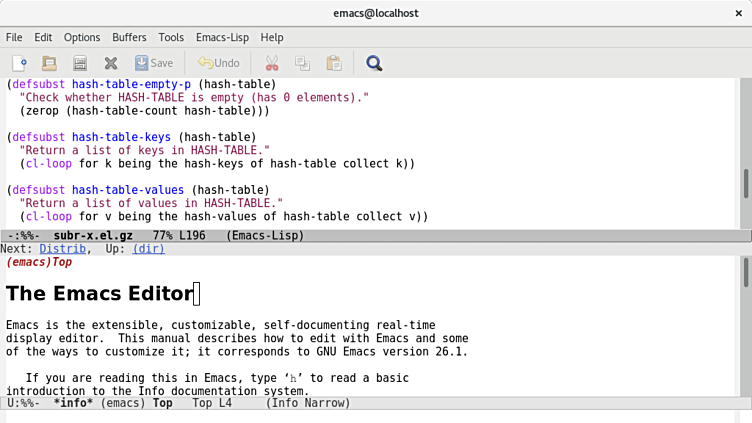This screenshot has height=423, width=752.
Task: Cut the selection with the scissors icon
Action: tap(272, 63)
